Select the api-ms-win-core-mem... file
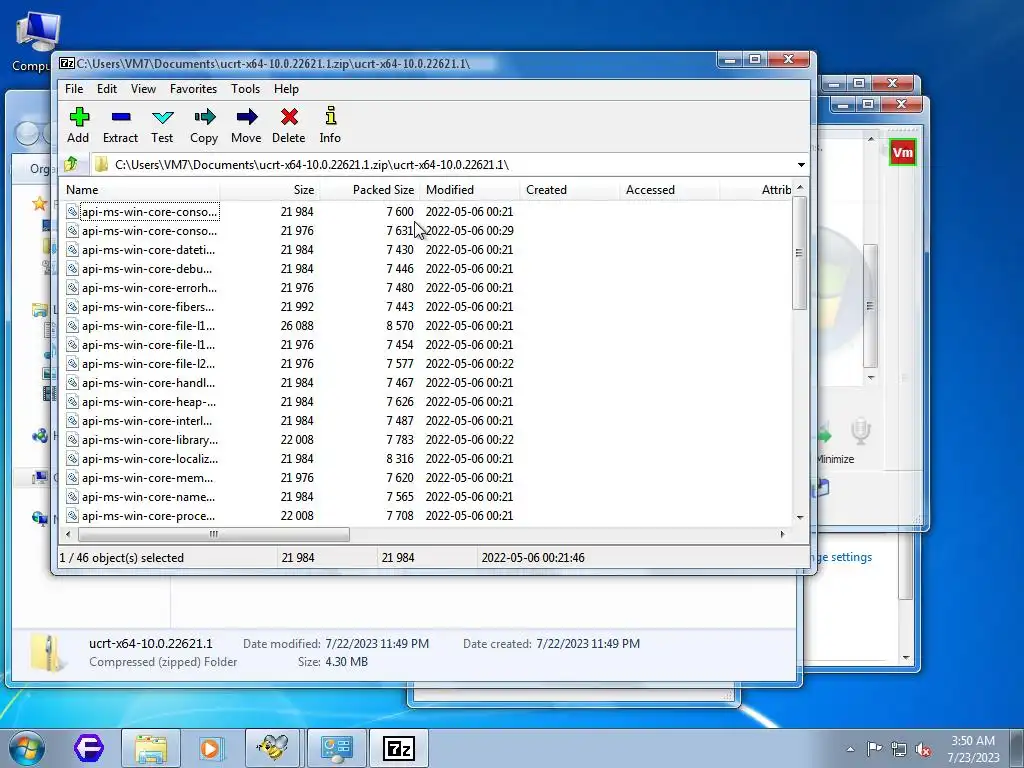Image resolution: width=1024 pixels, height=768 pixels. click(x=148, y=477)
